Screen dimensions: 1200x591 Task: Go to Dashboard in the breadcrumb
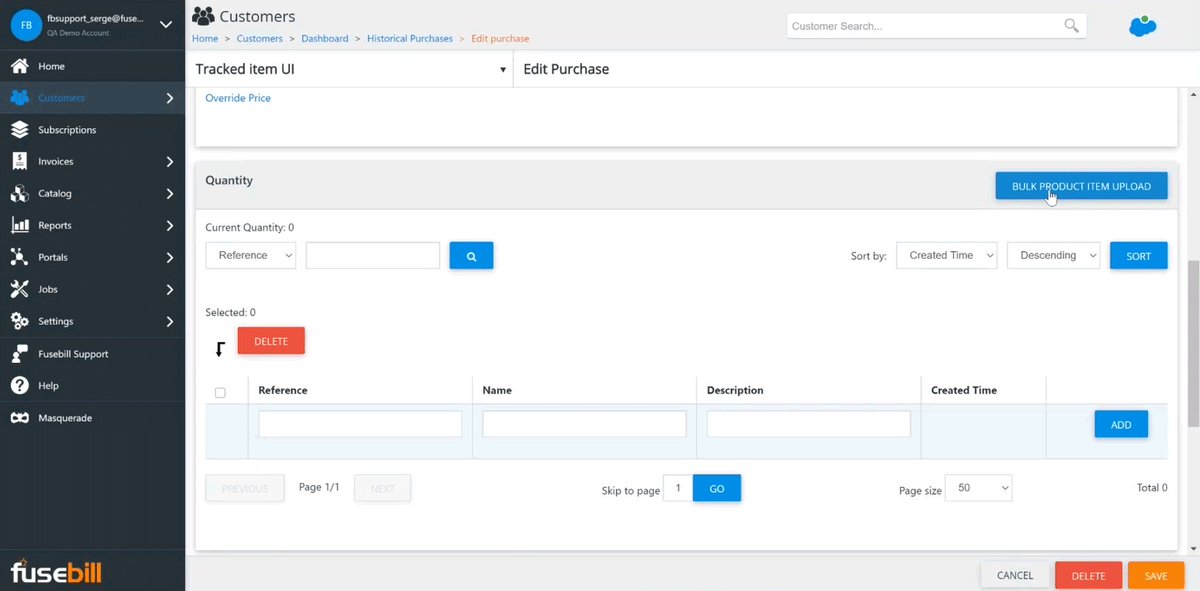[x=325, y=38]
